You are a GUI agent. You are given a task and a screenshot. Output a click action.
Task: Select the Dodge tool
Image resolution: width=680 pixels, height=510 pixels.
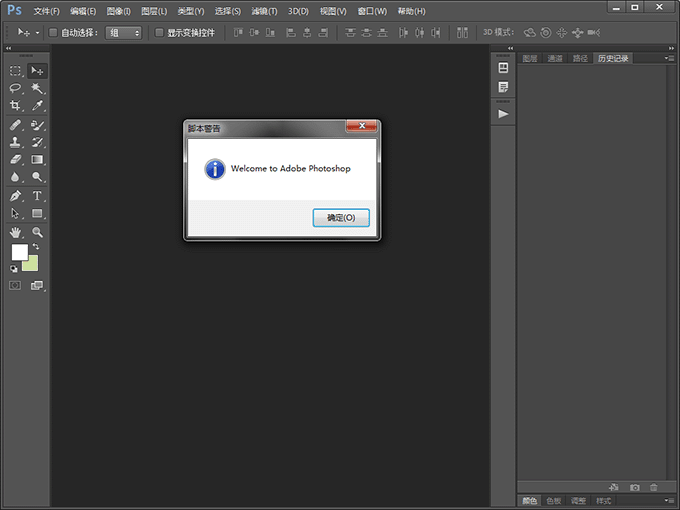(x=37, y=177)
